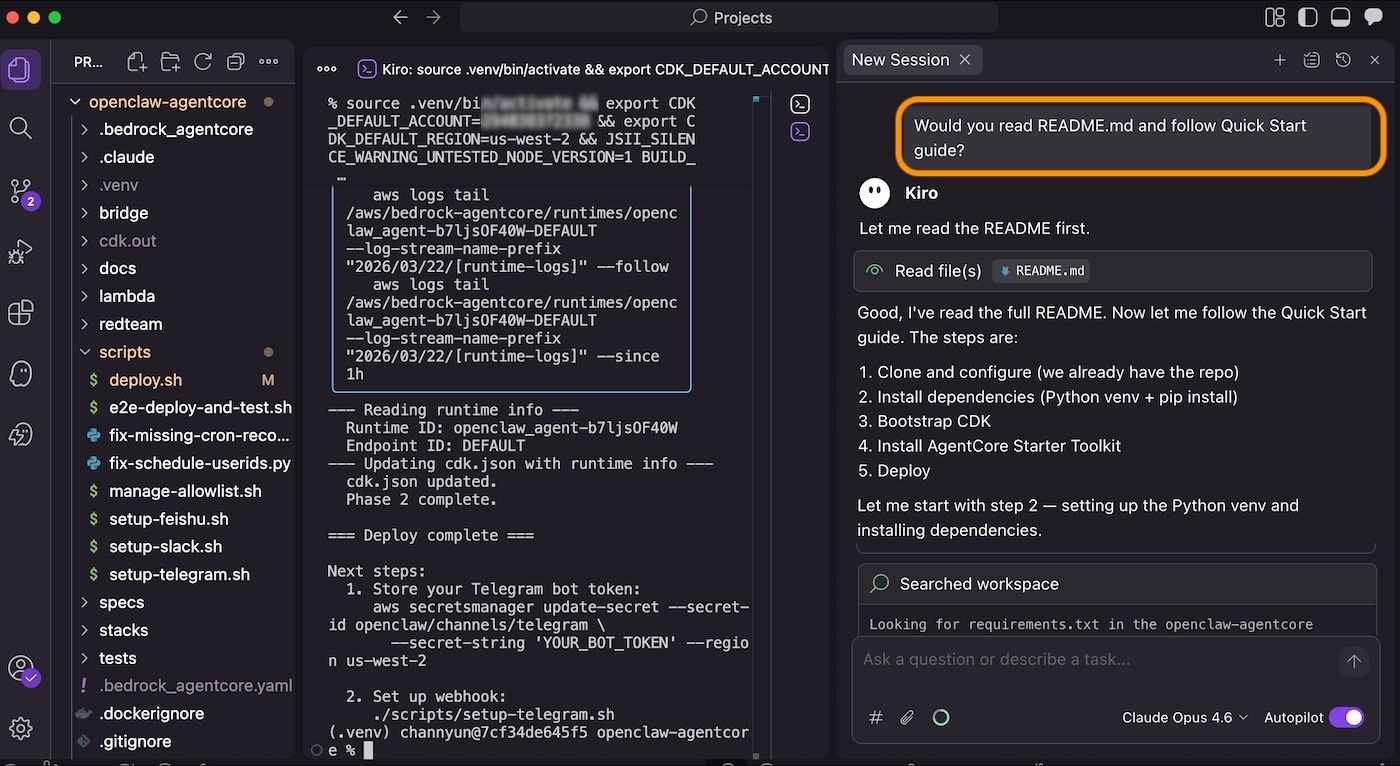The image size is (1400, 766).
Task: Expand the stacks folder
Action: 123,630
